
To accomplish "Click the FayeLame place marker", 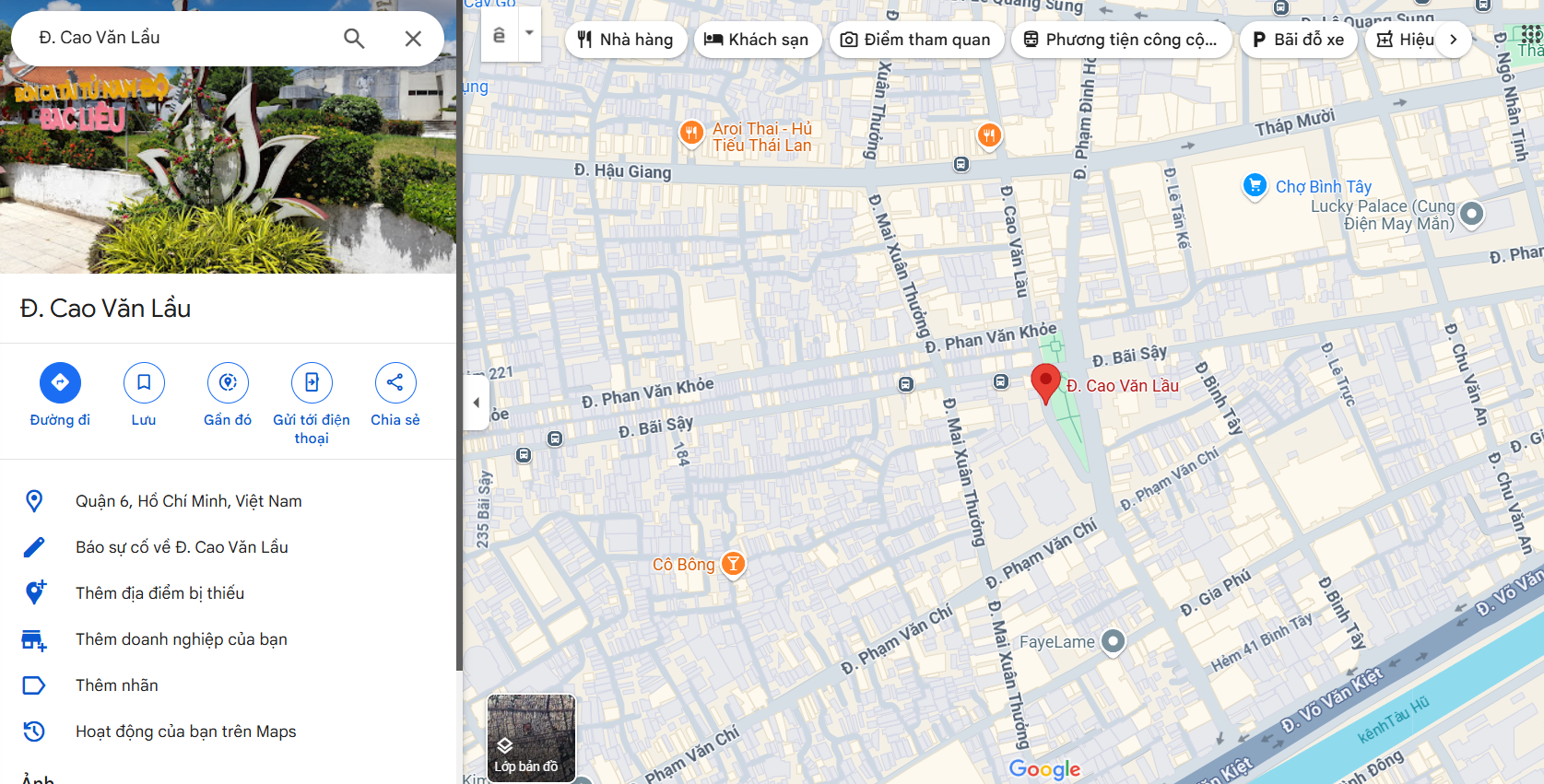I will click(x=1114, y=641).
